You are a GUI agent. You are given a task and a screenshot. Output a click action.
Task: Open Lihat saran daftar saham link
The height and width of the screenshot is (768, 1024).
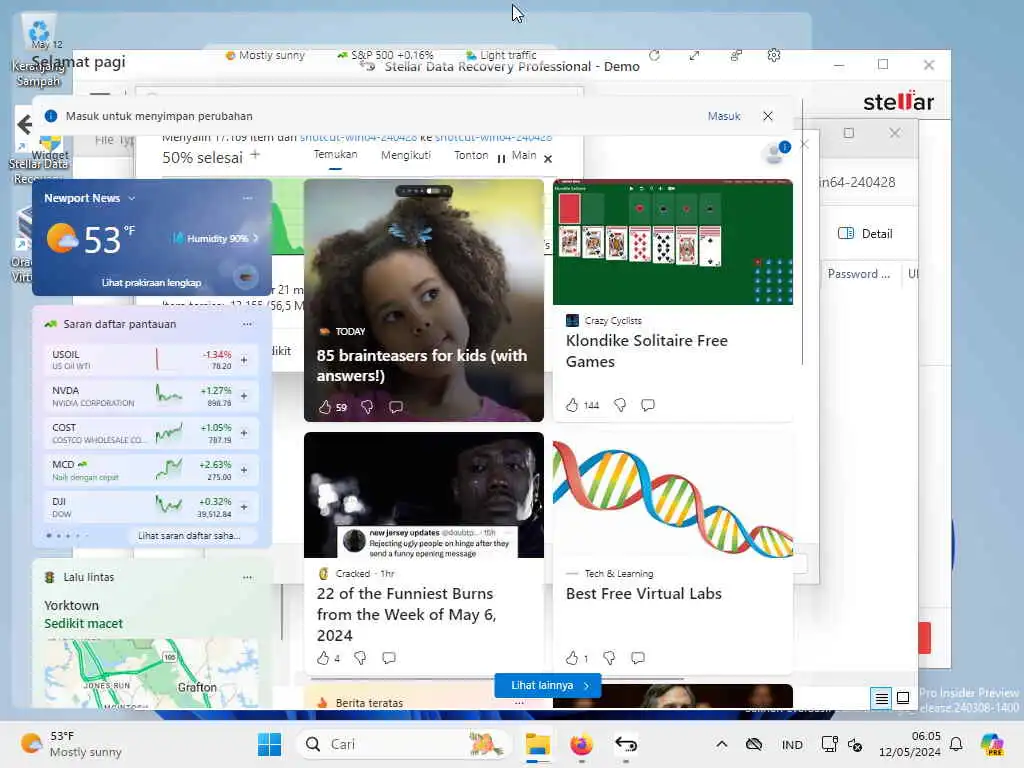click(x=189, y=536)
